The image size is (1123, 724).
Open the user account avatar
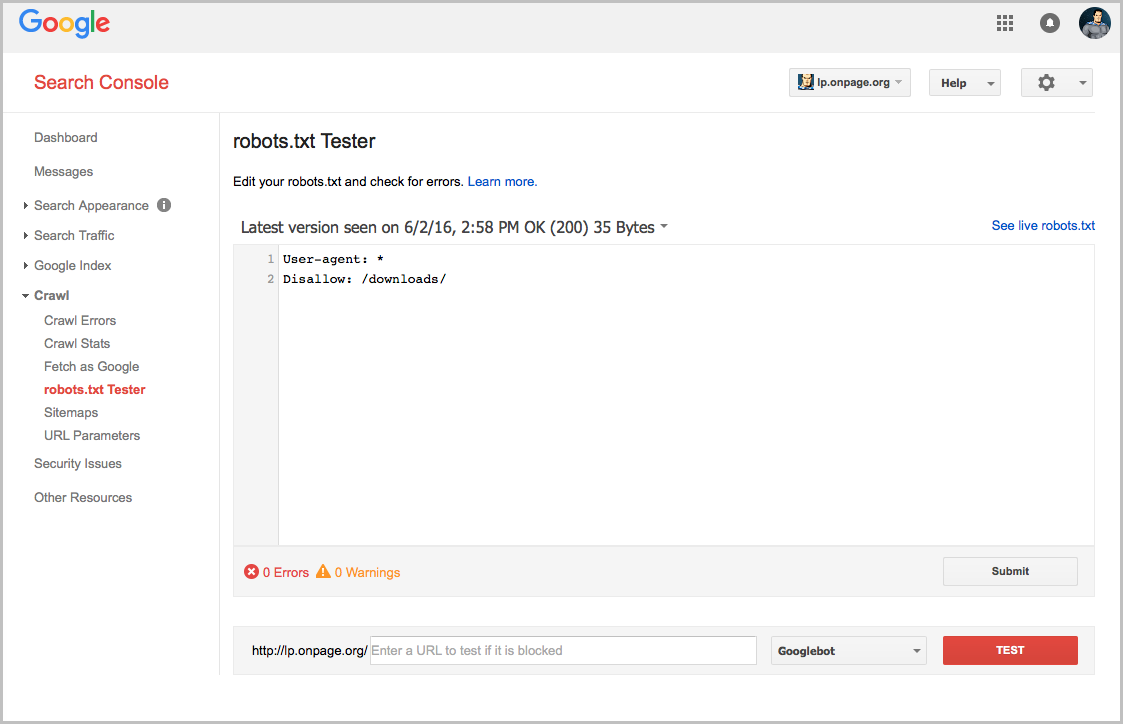click(1094, 23)
